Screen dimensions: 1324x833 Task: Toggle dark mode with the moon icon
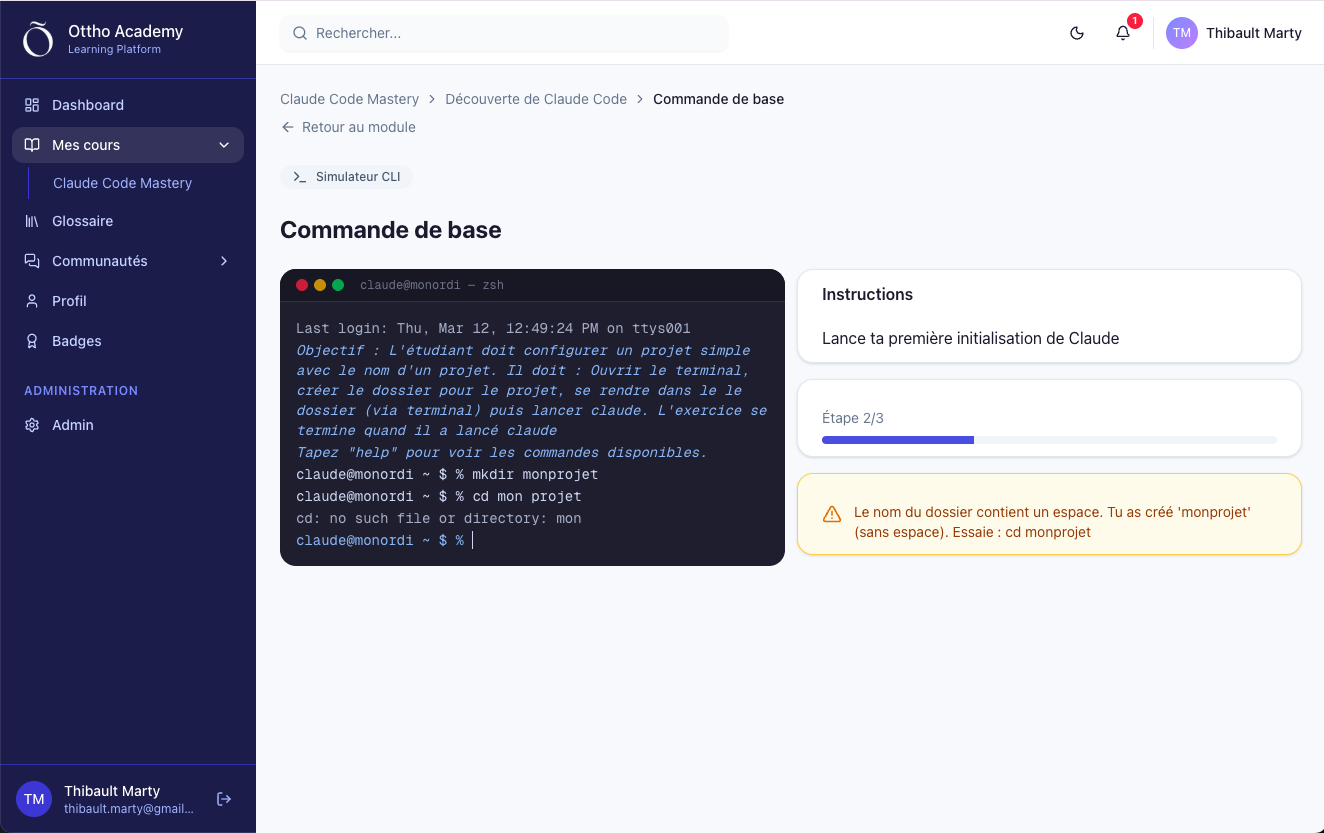click(1076, 32)
